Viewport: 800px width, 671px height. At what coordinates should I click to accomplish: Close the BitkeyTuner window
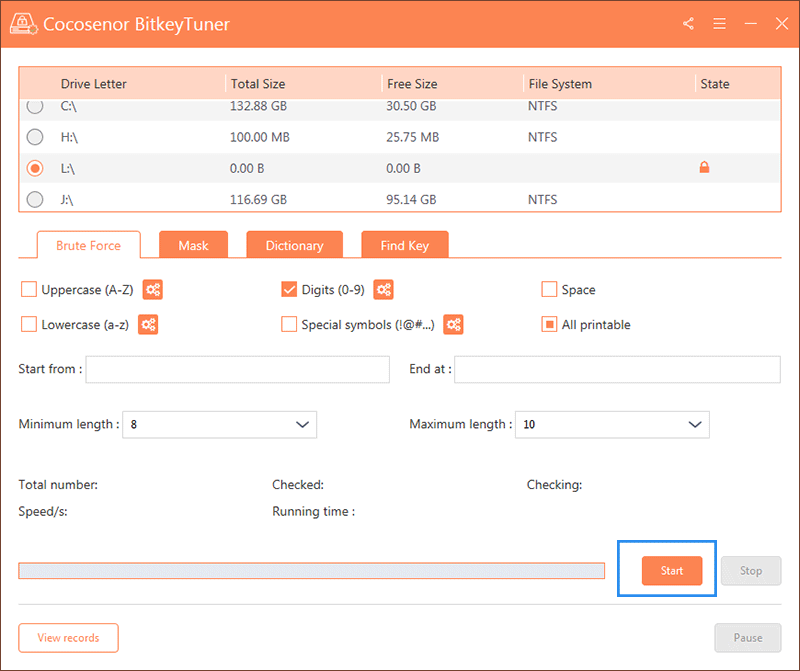pos(782,23)
